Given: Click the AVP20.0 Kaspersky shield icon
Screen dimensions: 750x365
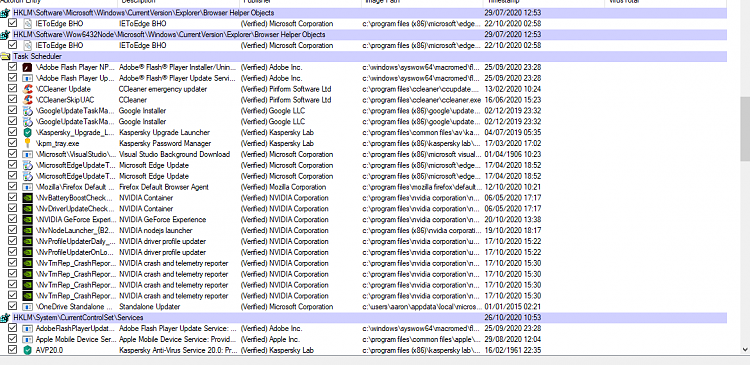Looking at the screenshot, I should pos(27,351).
